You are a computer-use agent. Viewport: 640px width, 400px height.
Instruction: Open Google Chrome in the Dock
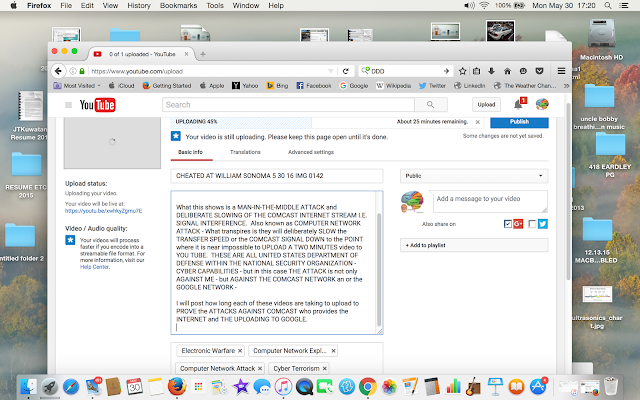[x=368, y=386]
